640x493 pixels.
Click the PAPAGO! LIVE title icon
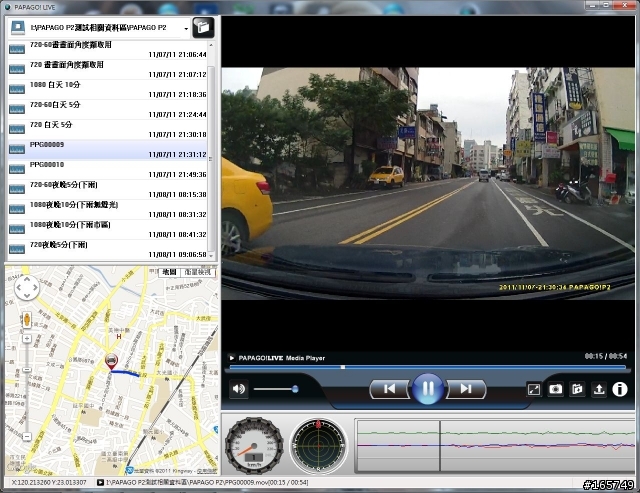pyautogui.click(x=8, y=7)
